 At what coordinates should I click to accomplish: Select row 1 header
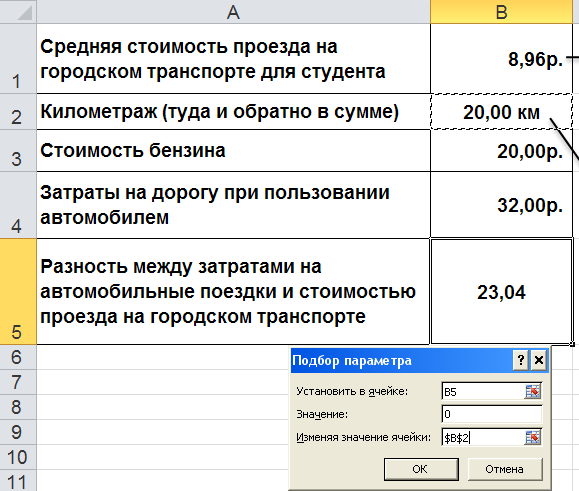click(18, 59)
